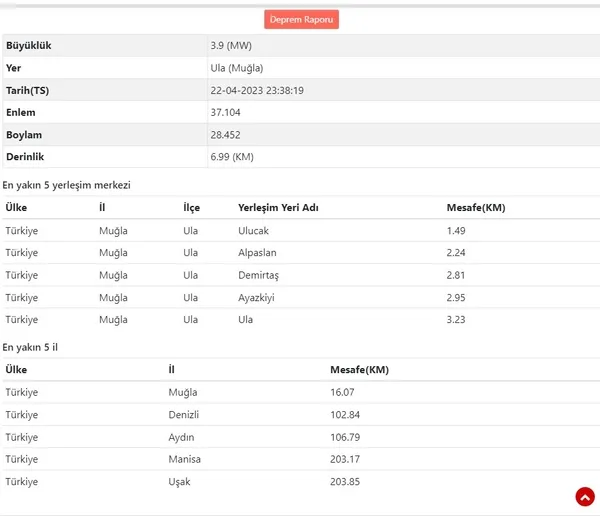Select the Alpaslan settlement row

coord(301,253)
